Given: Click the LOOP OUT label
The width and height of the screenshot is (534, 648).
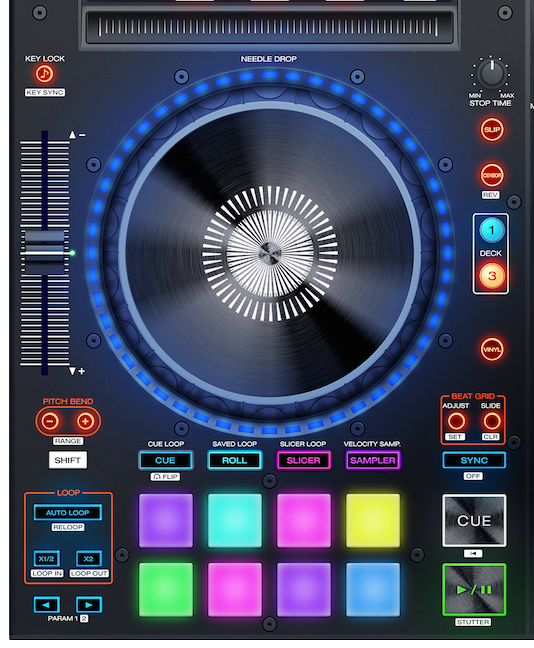Looking at the screenshot, I should (89, 574).
